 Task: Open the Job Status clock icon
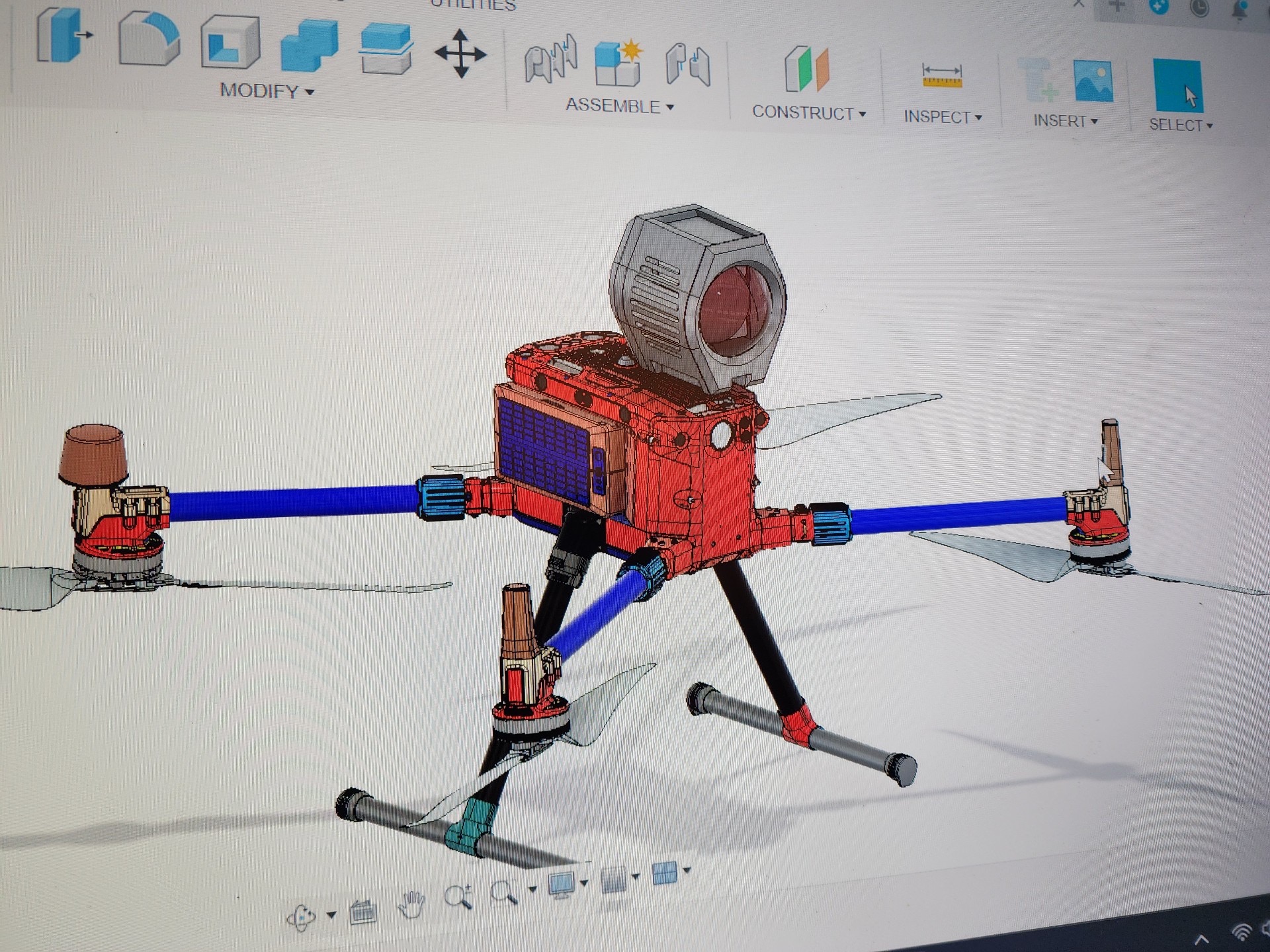pyautogui.click(x=1200, y=9)
